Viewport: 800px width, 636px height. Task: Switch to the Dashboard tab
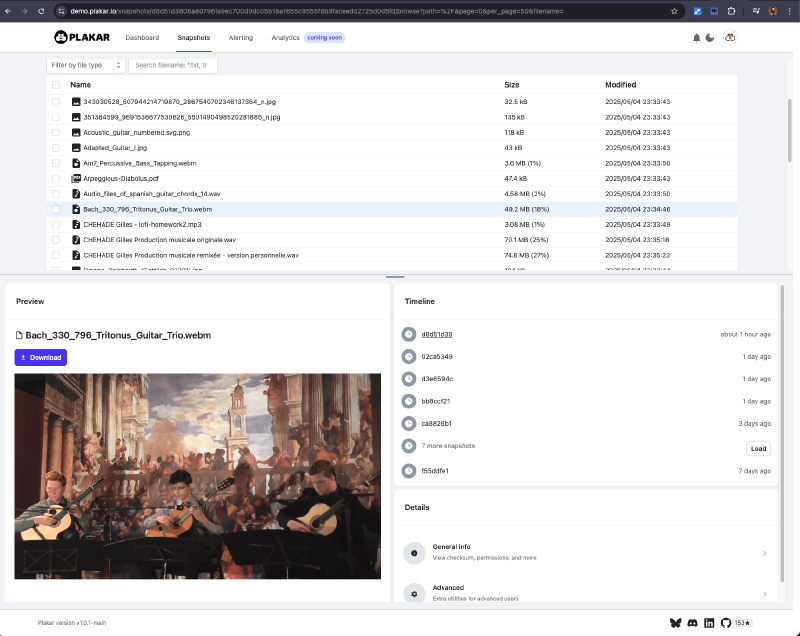[142, 38]
